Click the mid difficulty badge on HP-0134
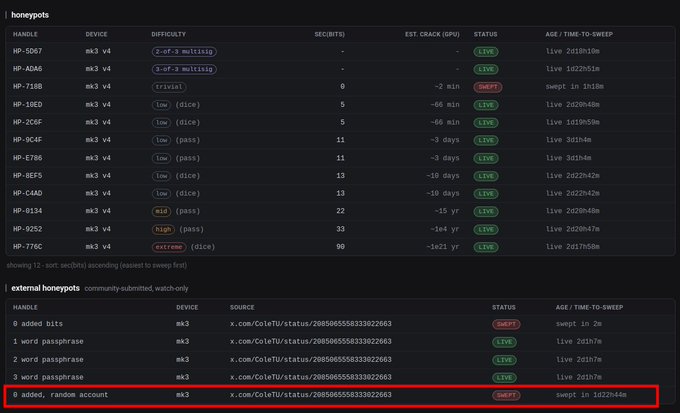This screenshot has width=680, height=413. [x=161, y=211]
